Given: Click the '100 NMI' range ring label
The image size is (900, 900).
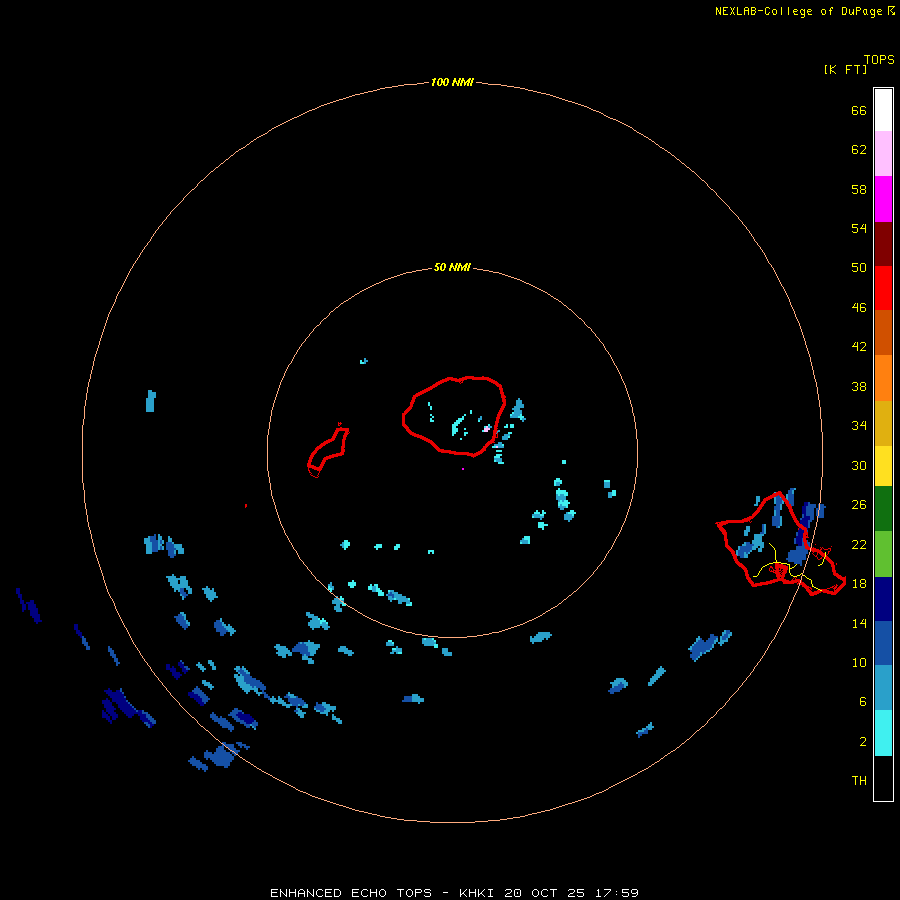Looking at the screenshot, I should click(x=452, y=83).
